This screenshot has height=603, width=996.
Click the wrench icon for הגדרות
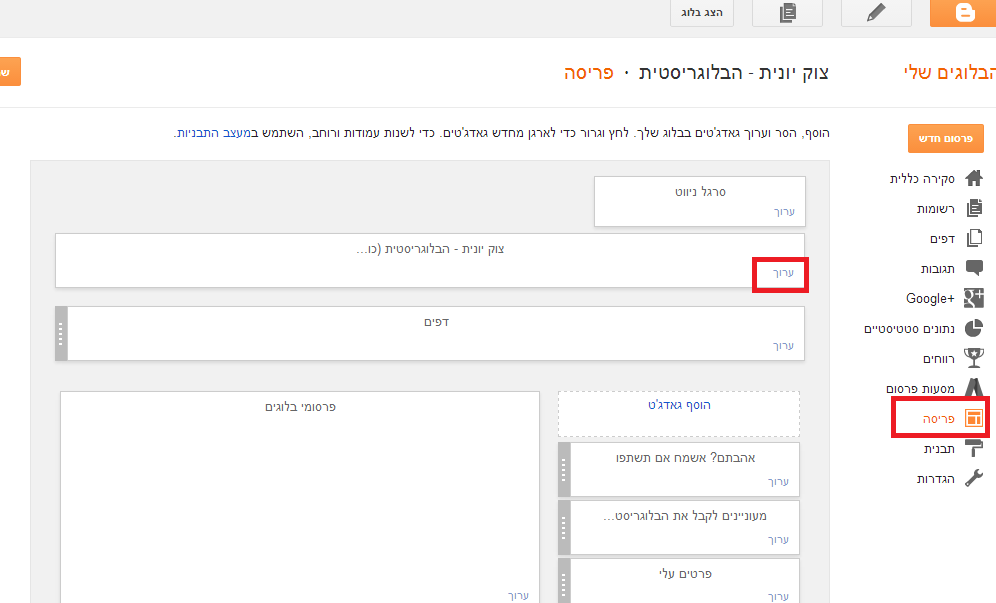tap(974, 477)
